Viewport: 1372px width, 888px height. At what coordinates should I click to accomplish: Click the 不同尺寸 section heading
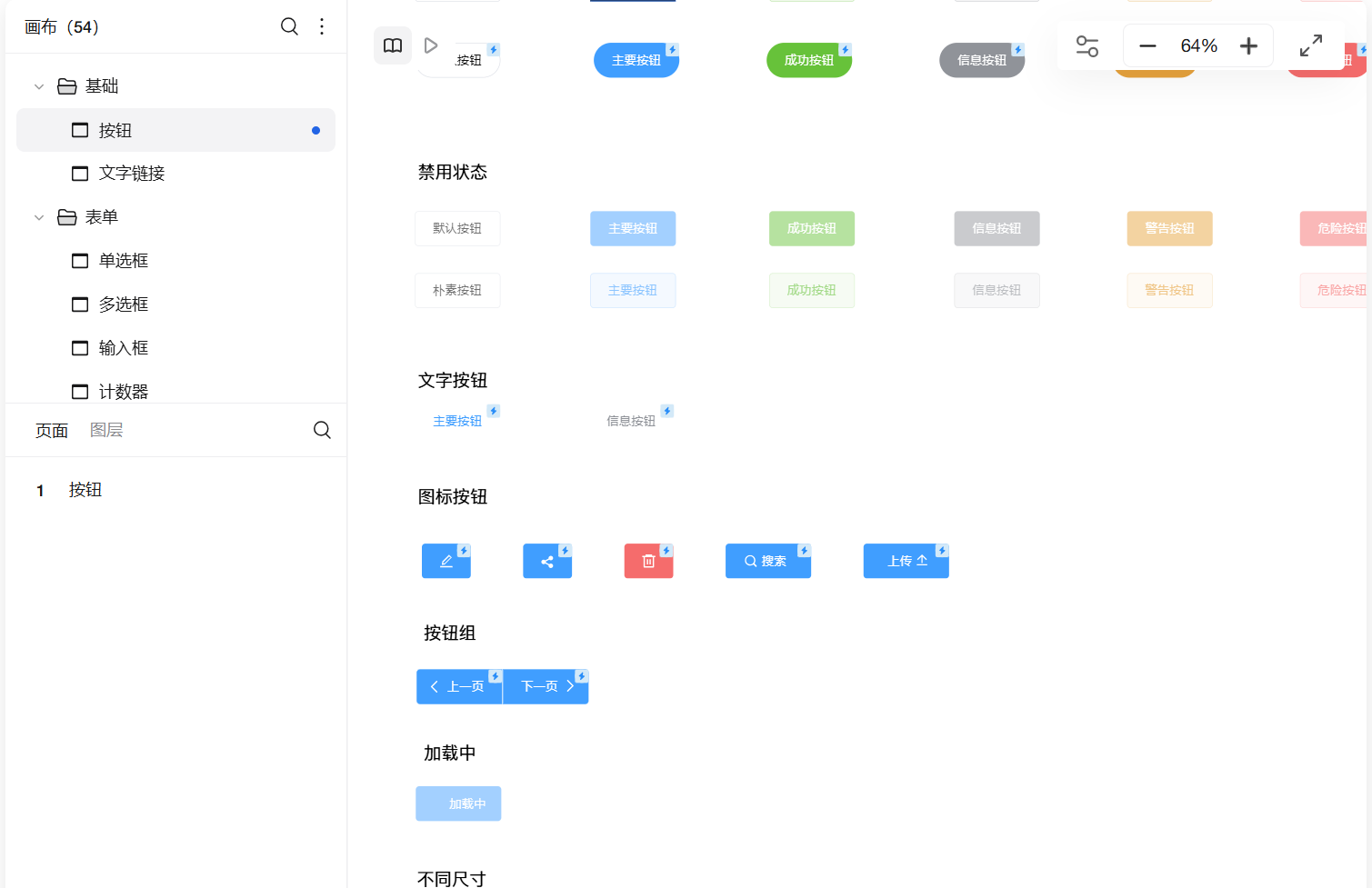(x=452, y=879)
